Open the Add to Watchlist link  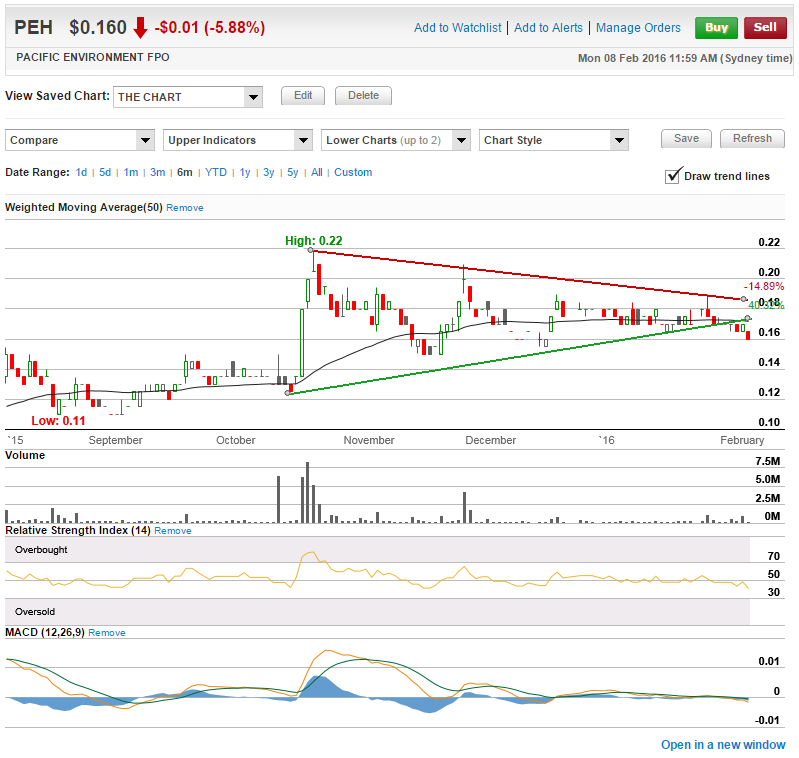click(458, 28)
